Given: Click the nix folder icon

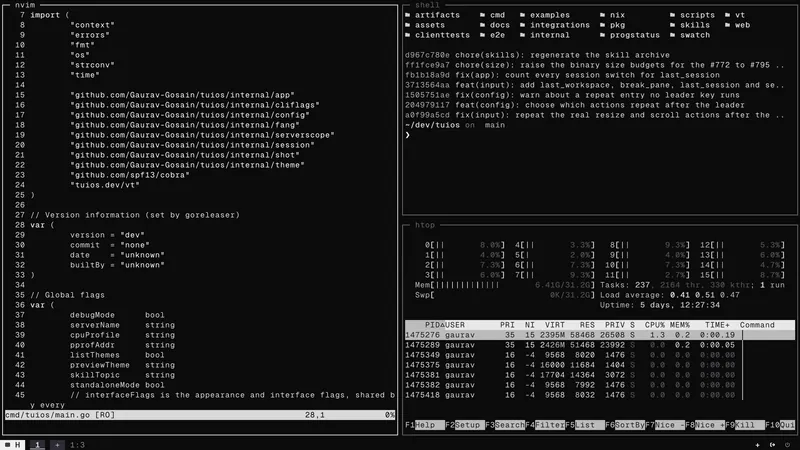Looking at the screenshot, I should 603,15.
